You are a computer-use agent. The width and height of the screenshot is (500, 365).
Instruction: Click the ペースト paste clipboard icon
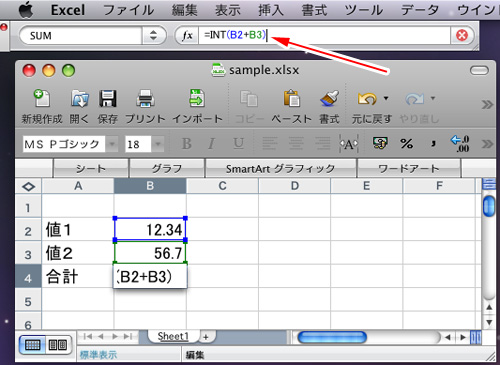tap(292, 98)
